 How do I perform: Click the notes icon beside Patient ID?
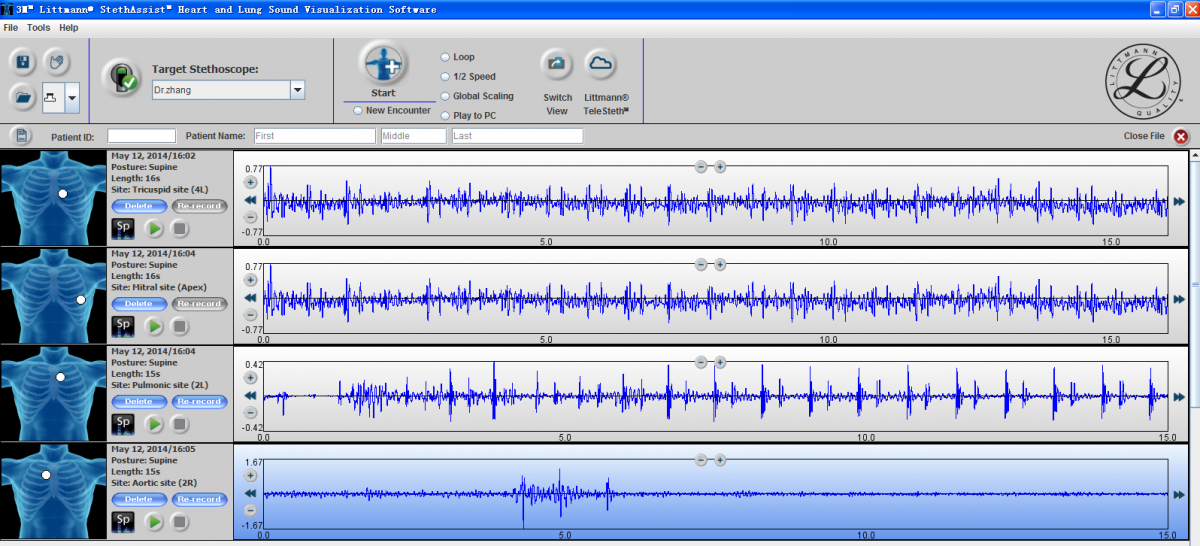21,135
